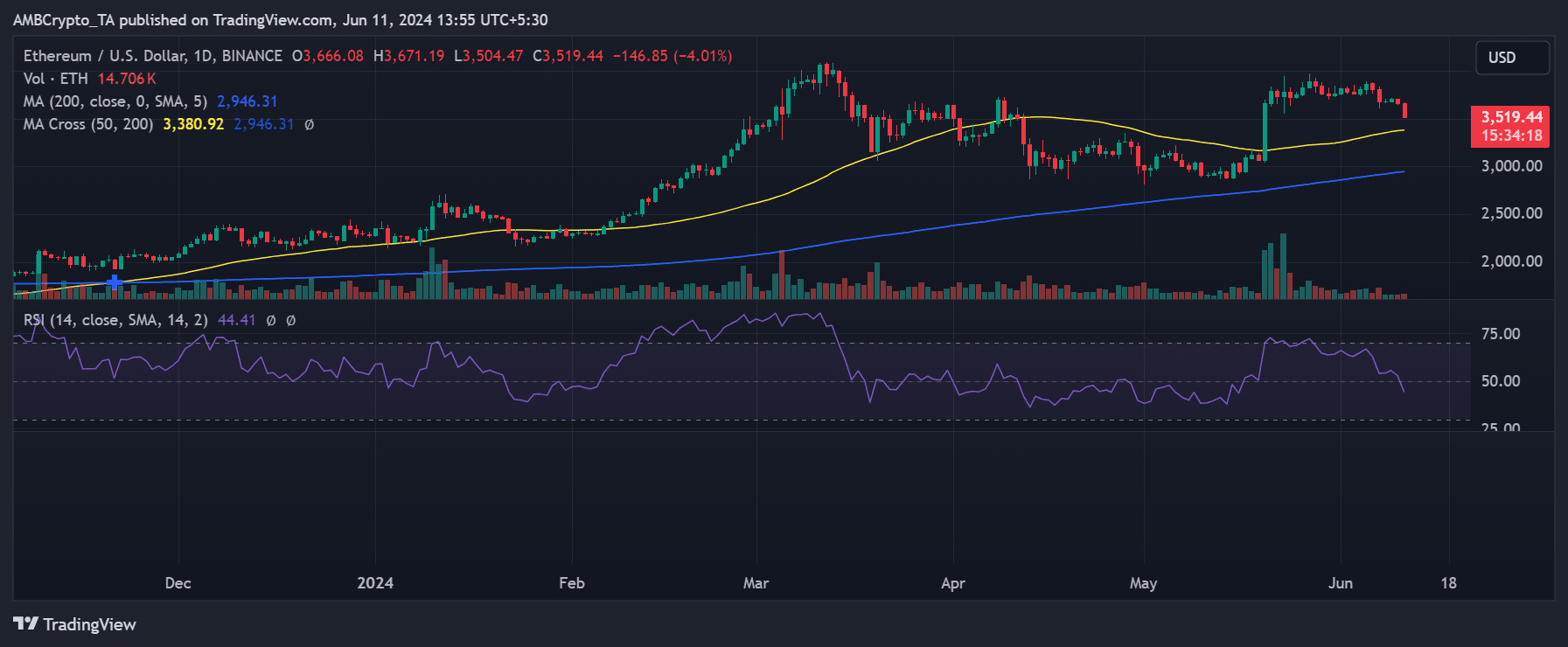Click the 2,000.00 price axis label

pyautogui.click(x=1511, y=261)
